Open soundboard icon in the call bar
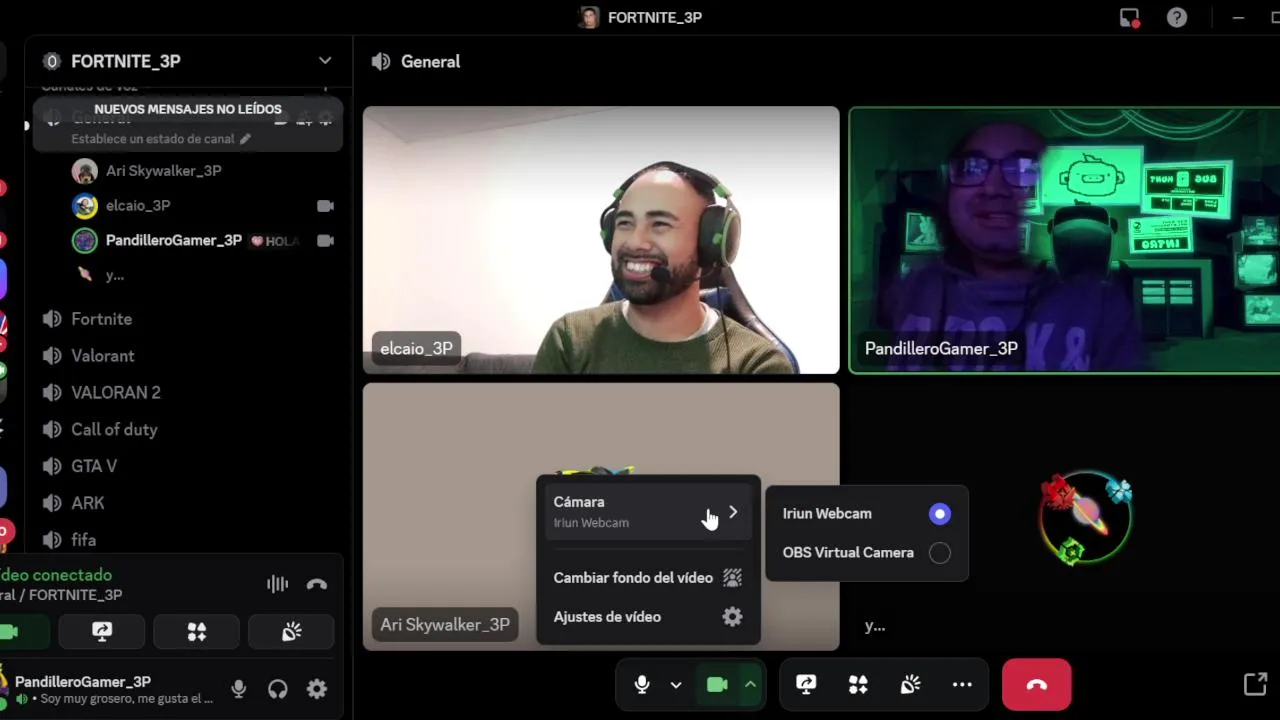This screenshot has height=720, width=1280. tap(910, 685)
